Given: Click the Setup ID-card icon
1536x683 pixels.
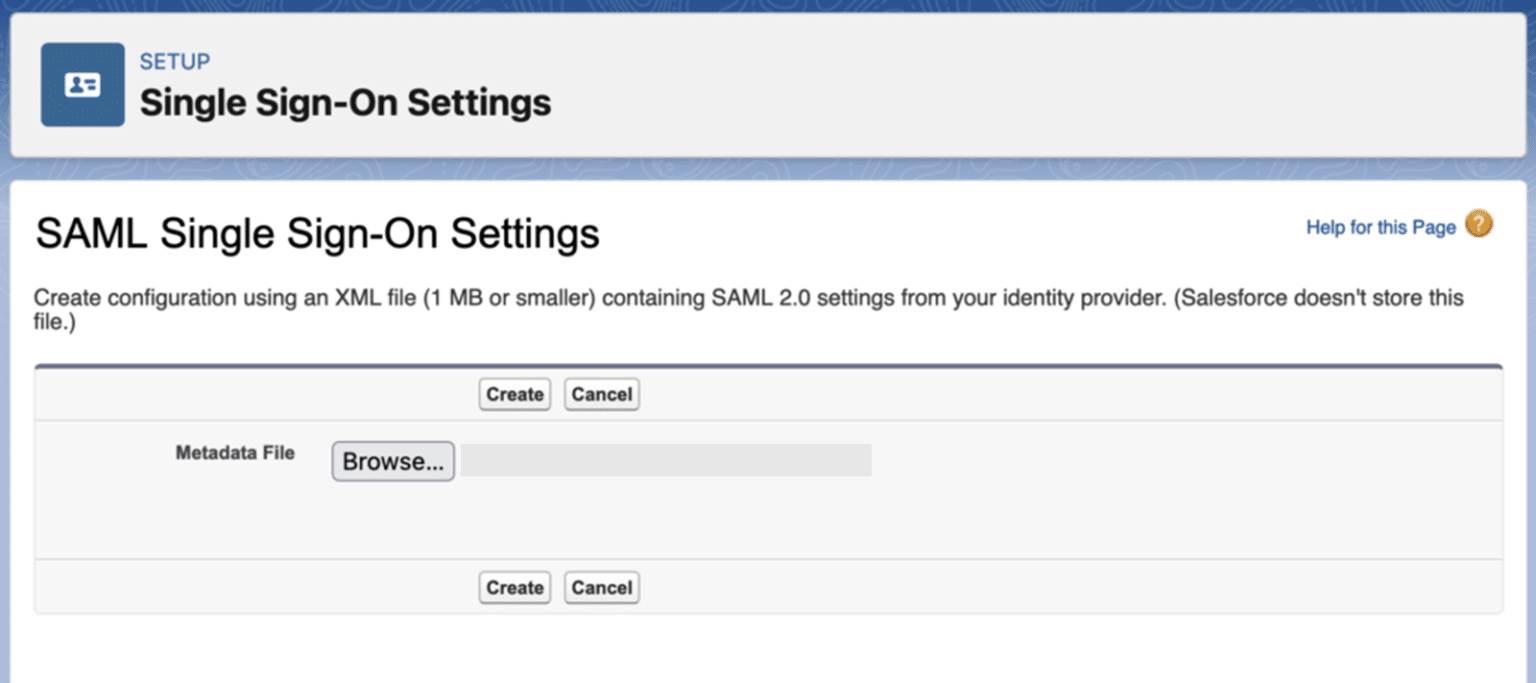Looking at the screenshot, I should tap(83, 85).
